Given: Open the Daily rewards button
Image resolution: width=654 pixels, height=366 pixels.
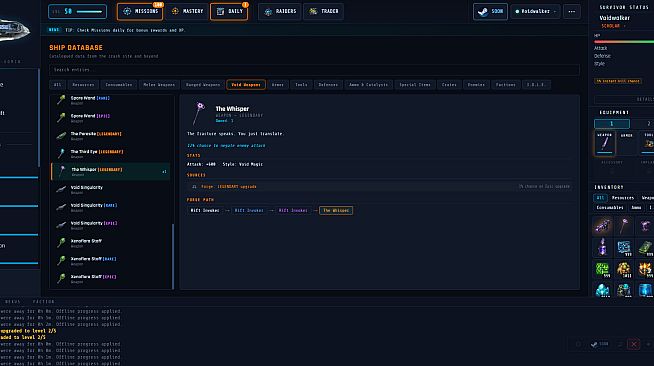Looking at the screenshot, I should (x=229, y=11).
